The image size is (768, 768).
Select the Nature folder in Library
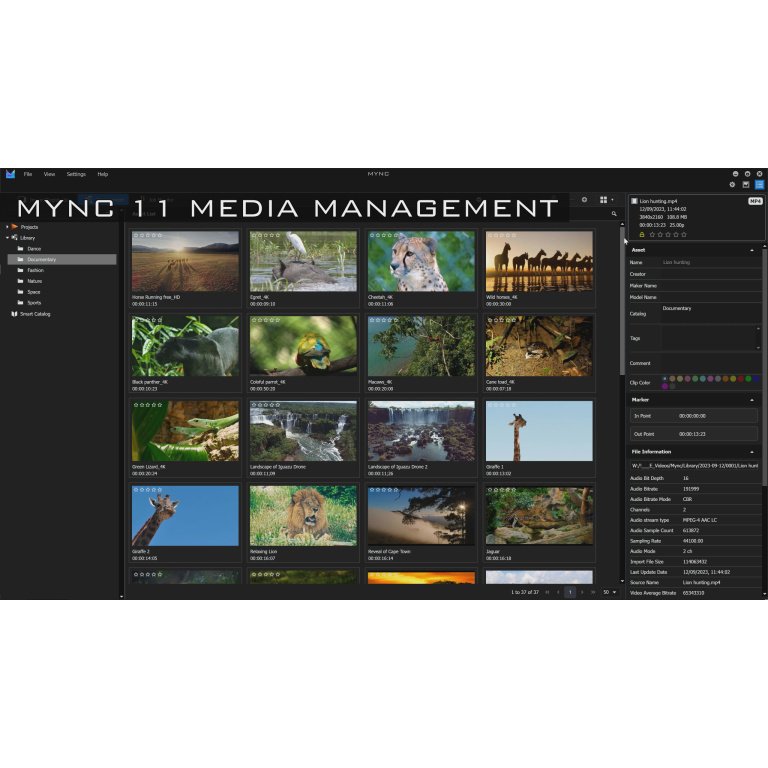click(x=35, y=281)
